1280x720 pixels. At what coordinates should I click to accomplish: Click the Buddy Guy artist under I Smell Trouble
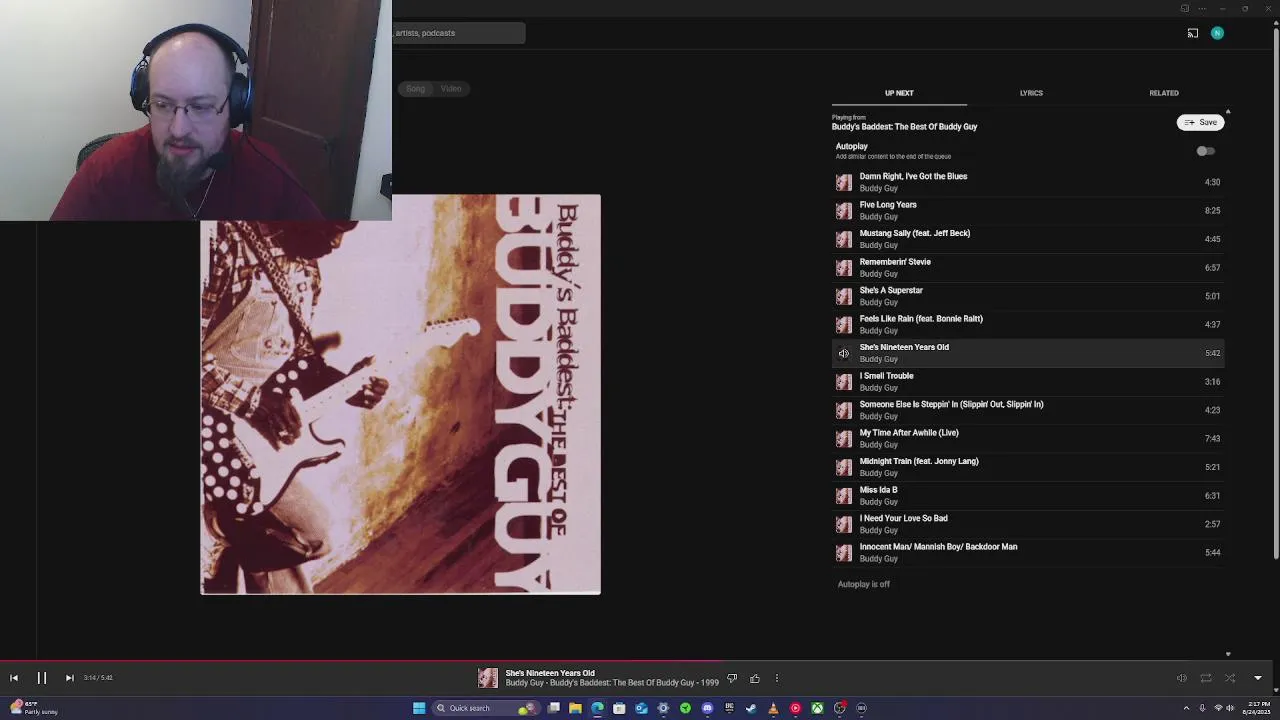pos(878,388)
